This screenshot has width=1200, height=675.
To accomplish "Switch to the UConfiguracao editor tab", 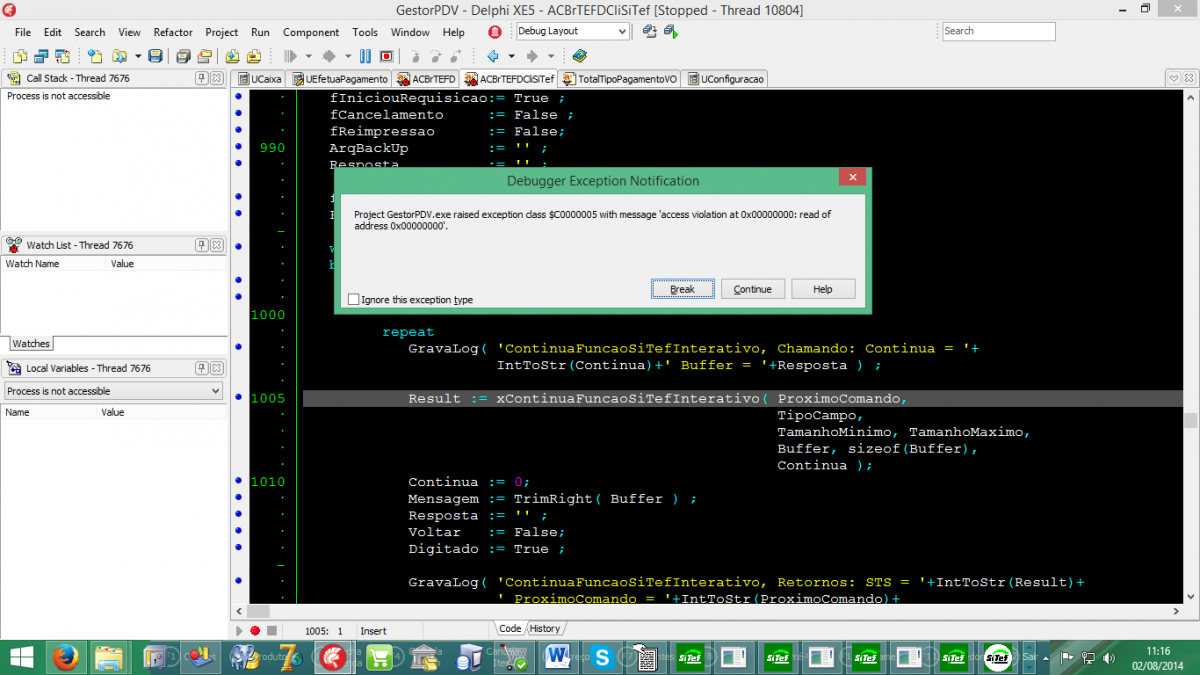I will (x=724, y=79).
